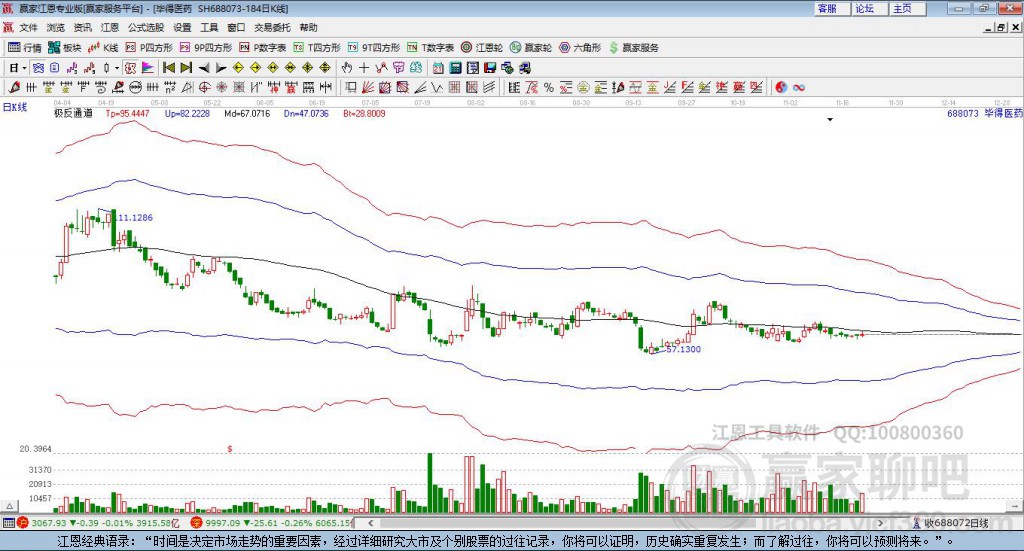Screen dimensions: 1024x551
Task: Open the 板块 sector view
Action: click(66, 47)
